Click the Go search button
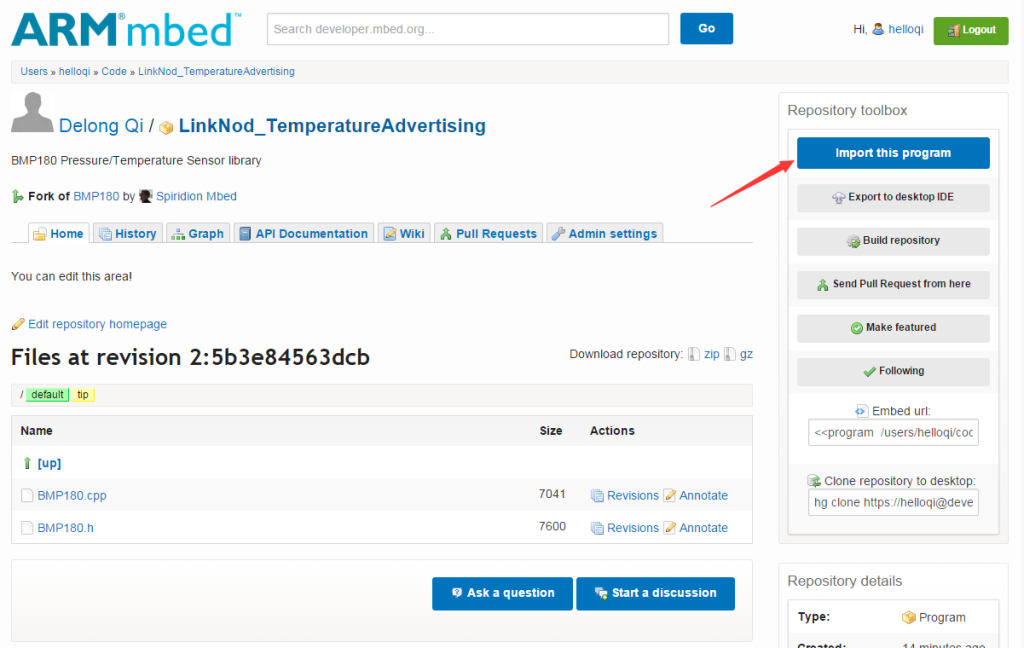This screenshot has width=1024, height=648. pyautogui.click(x=707, y=29)
